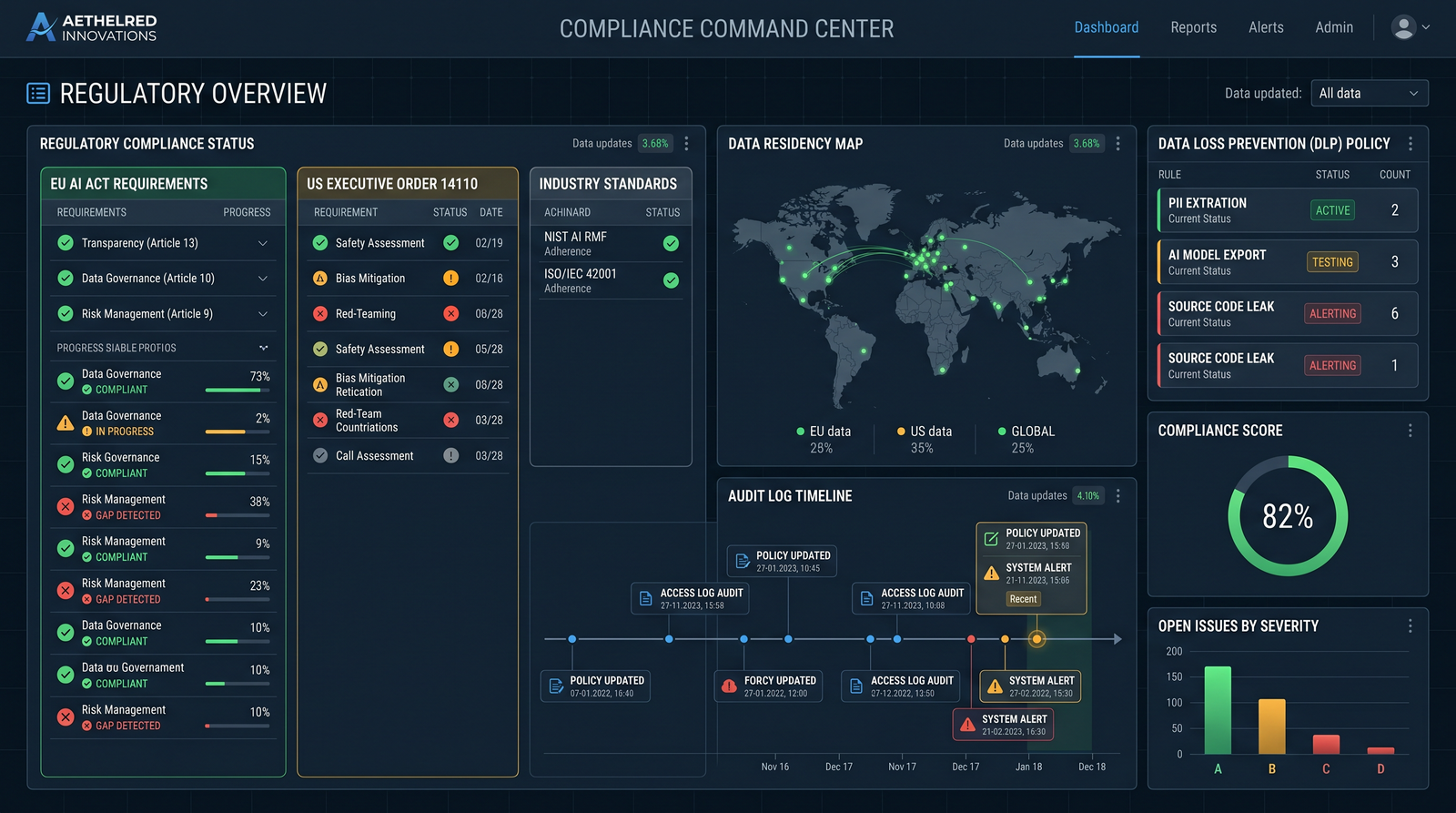Toggle Risk Governance 15% compliant check

click(66, 465)
